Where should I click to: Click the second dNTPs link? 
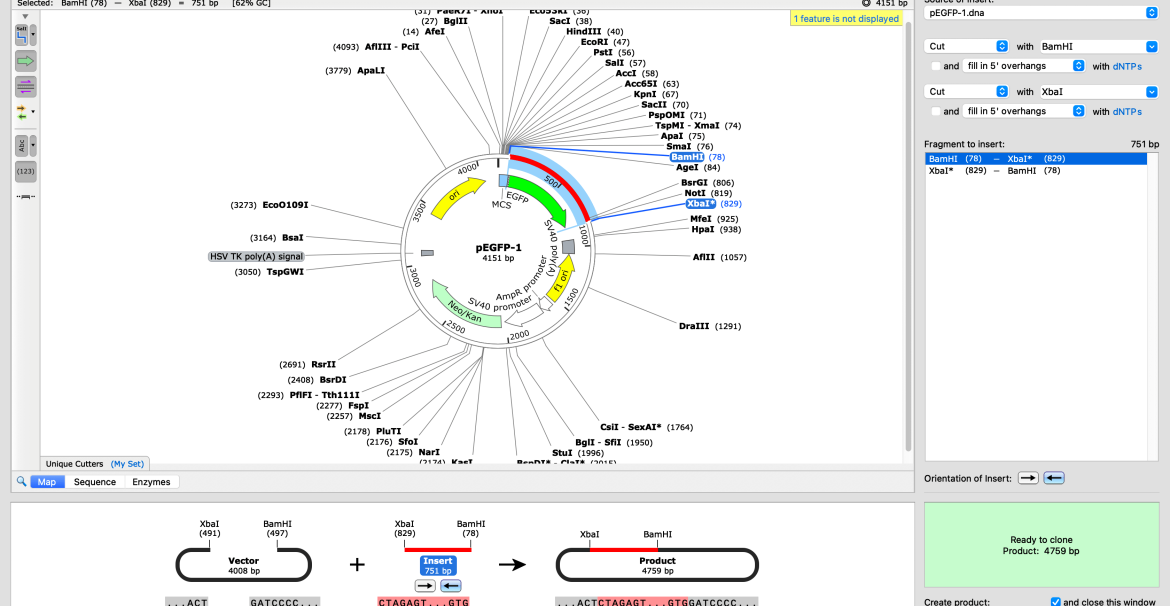tap(1127, 111)
